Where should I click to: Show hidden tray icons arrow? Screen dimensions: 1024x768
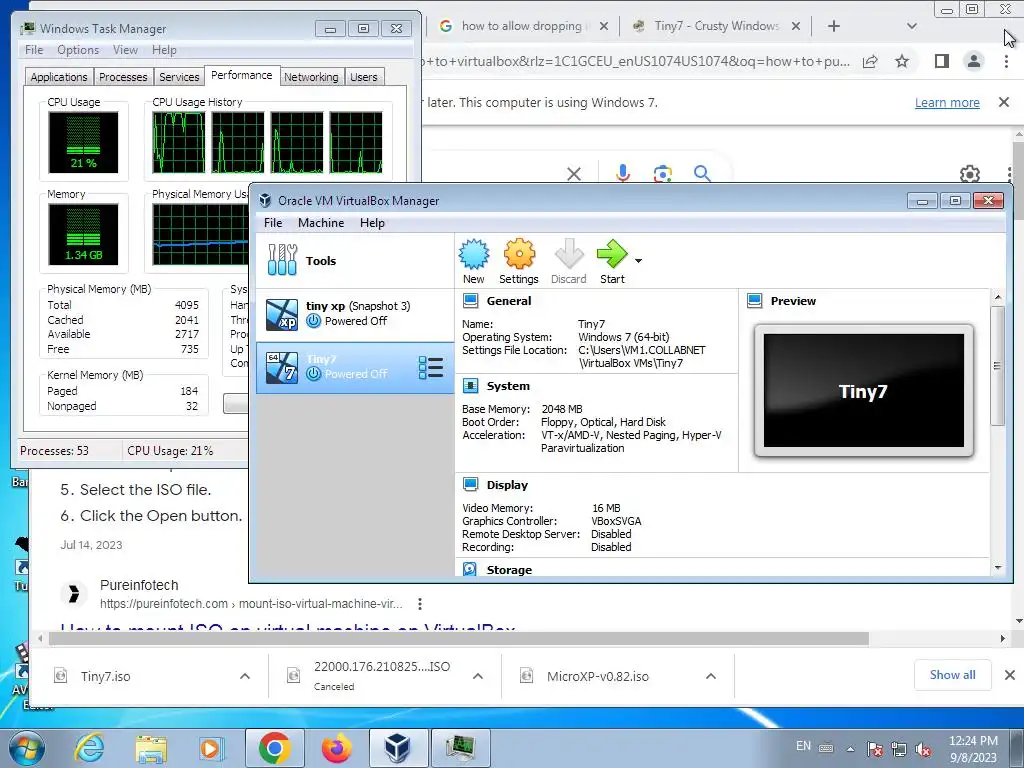pos(850,749)
